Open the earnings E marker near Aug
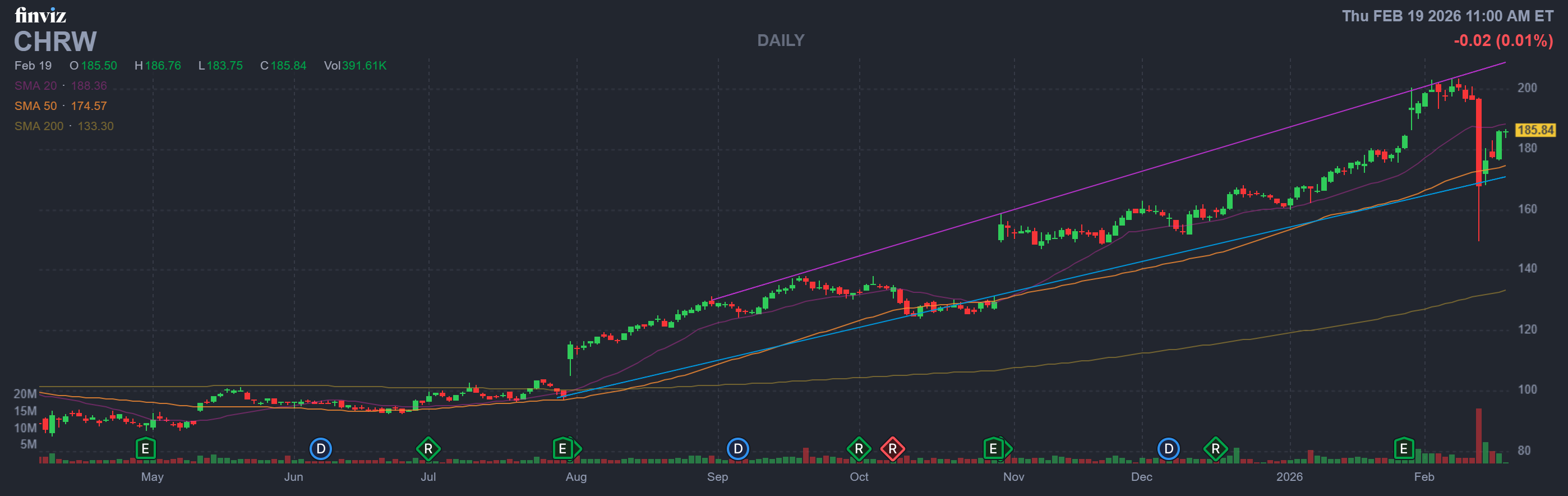The height and width of the screenshot is (496, 1568). [563, 449]
